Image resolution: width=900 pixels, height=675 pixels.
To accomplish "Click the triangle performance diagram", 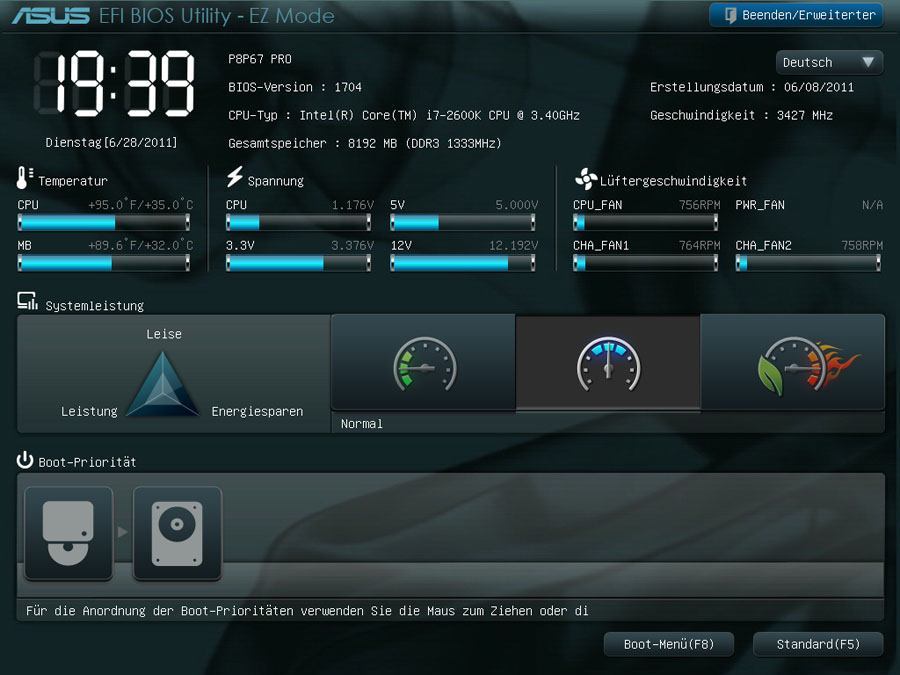I will click(163, 384).
